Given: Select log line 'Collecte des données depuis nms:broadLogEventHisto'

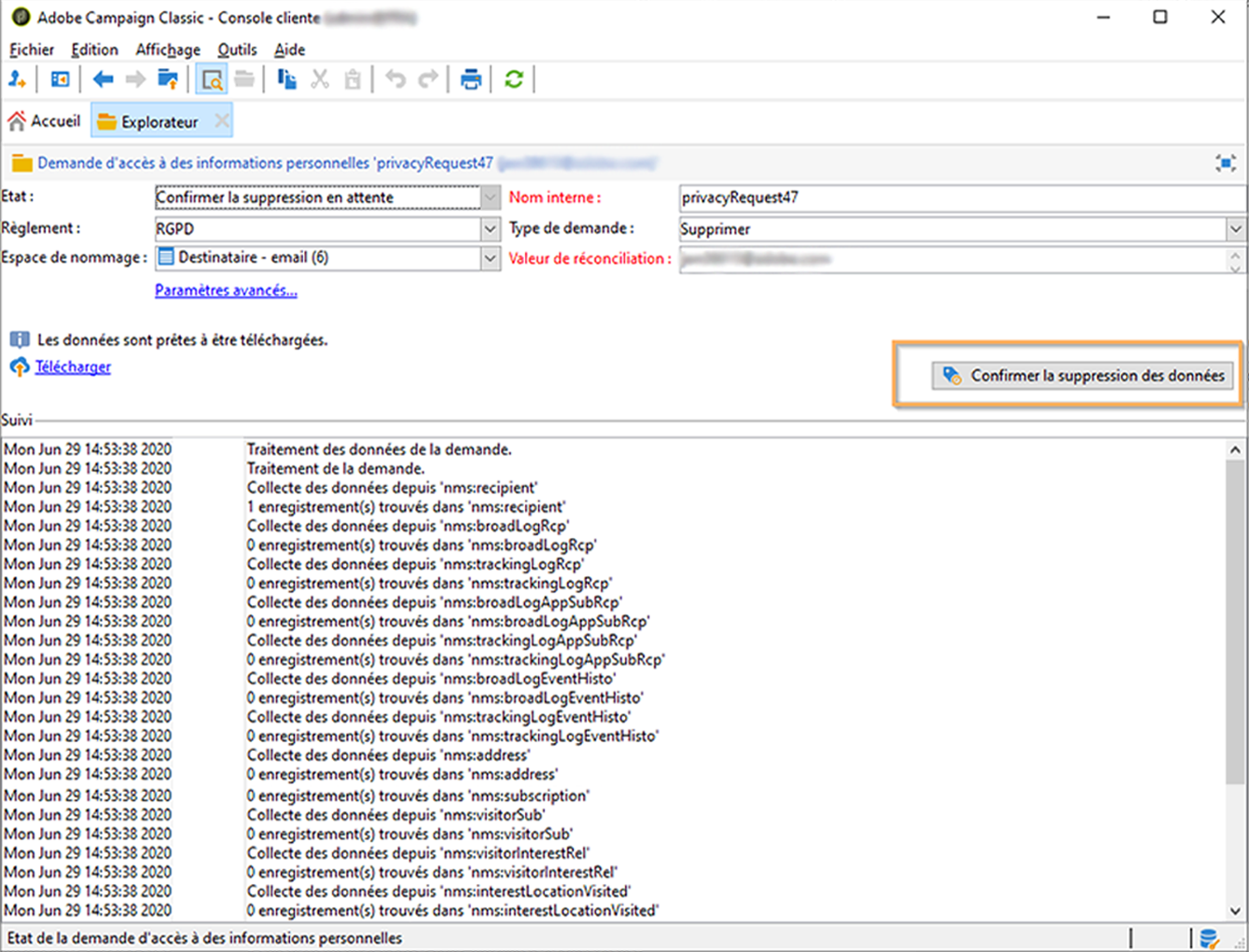Looking at the screenshot, I should coord(431,679).
